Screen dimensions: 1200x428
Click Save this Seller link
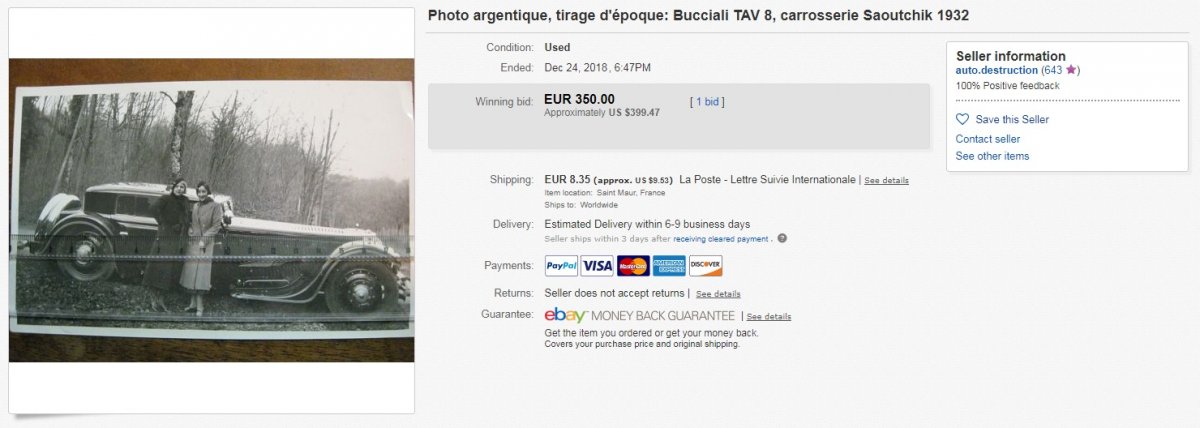[1012, 120]
